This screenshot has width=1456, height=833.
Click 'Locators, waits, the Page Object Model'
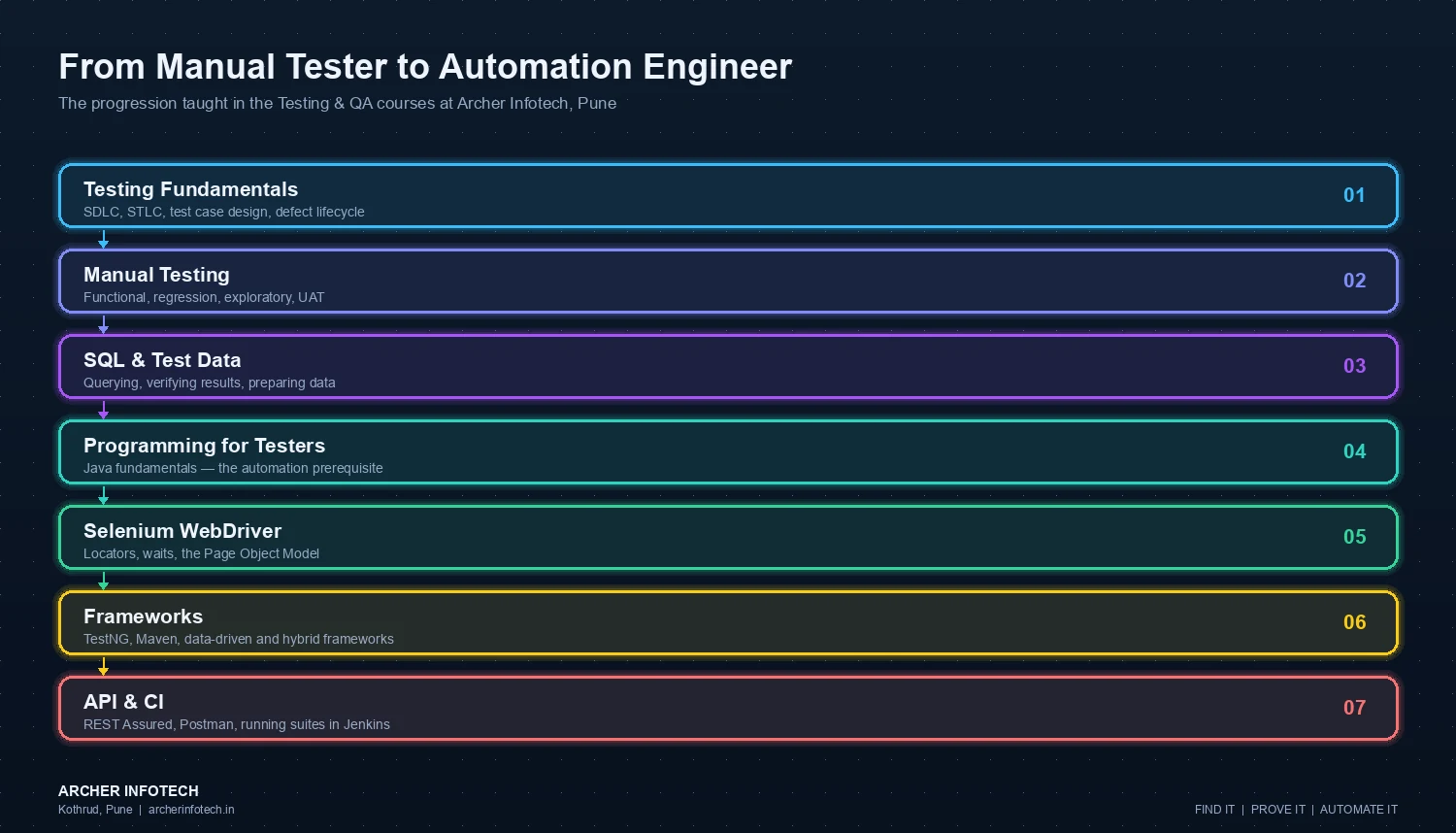(x=201, y=553)
